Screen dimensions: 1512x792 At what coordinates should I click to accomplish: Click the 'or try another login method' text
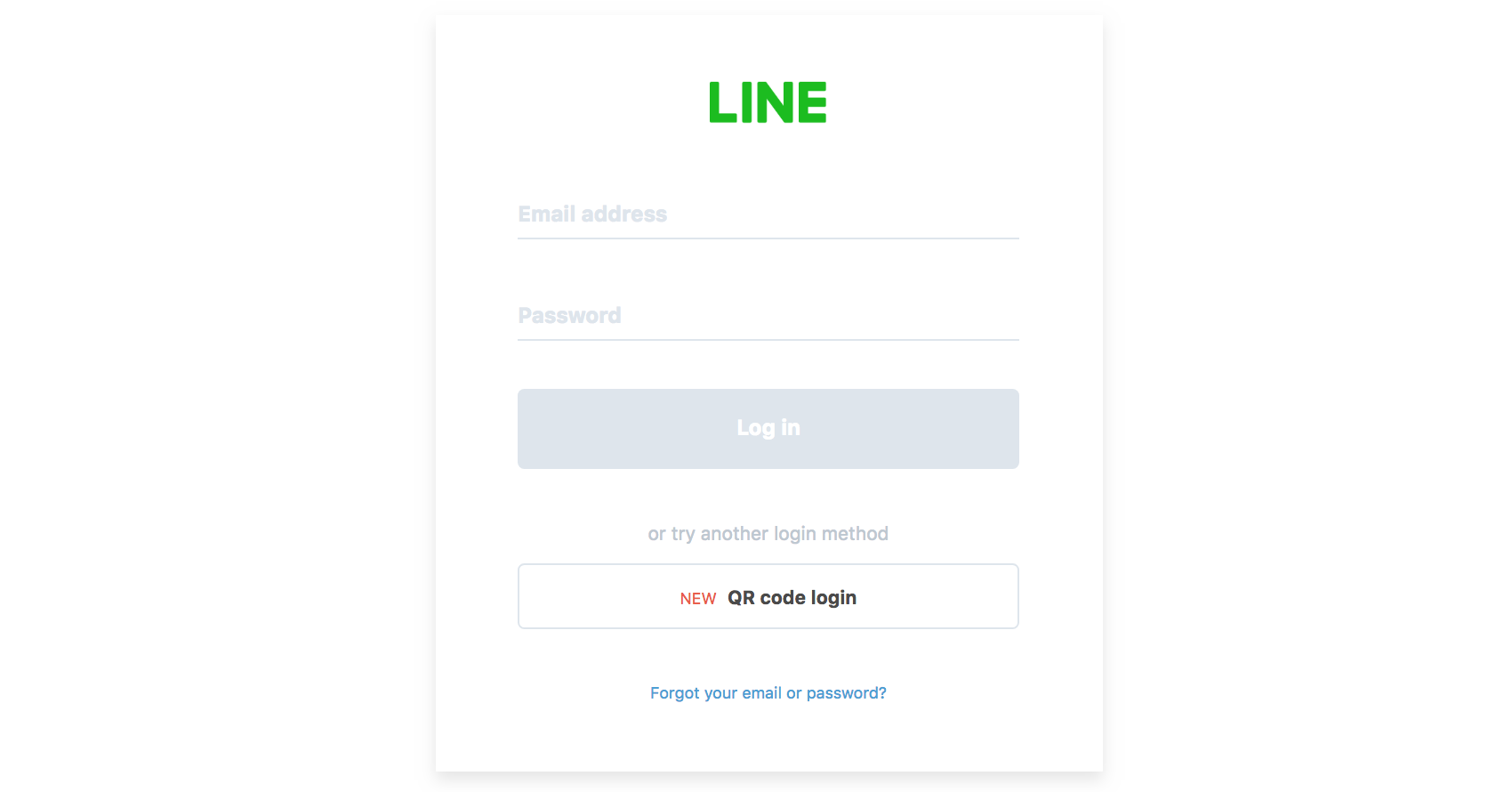tap(768, 534)
